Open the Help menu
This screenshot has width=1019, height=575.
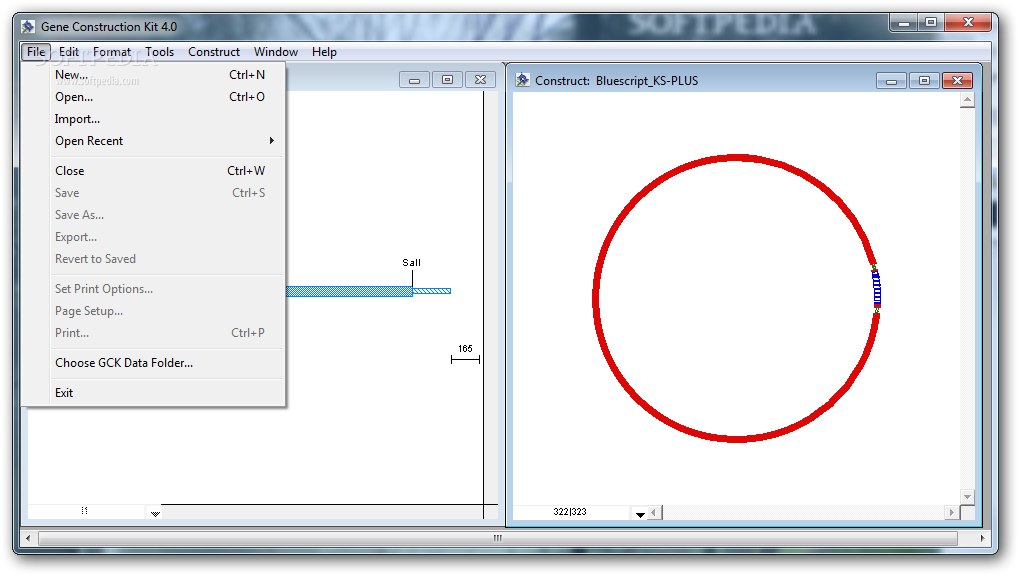324,52
